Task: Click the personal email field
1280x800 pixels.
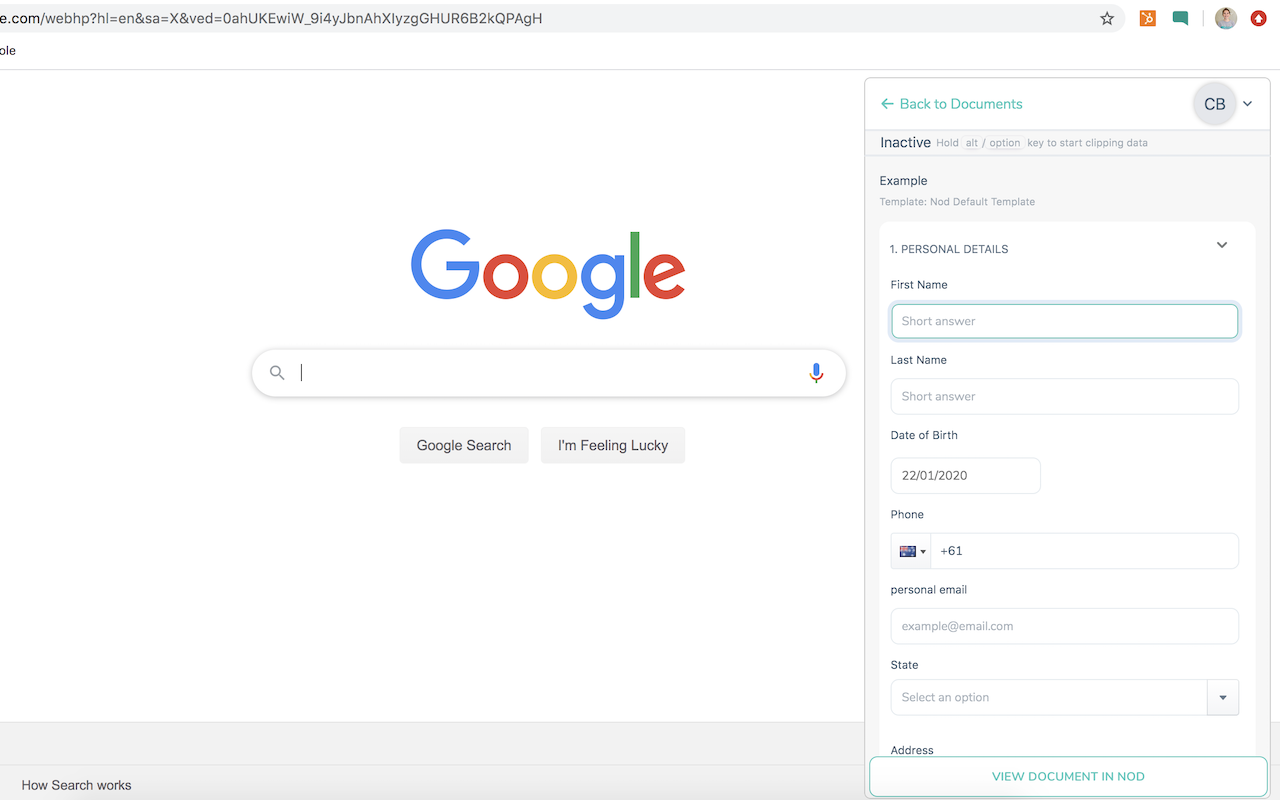Action: [1065, 626]
